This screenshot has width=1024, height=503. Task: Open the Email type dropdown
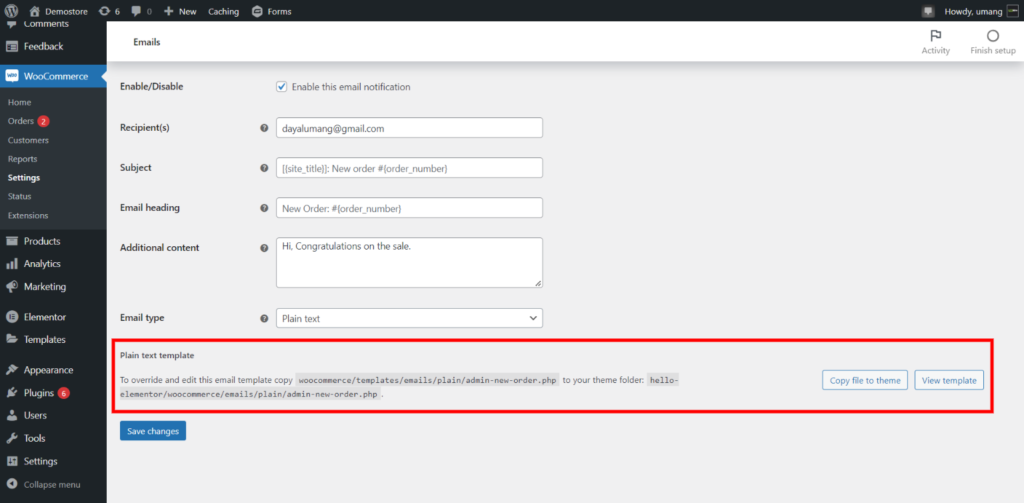pyautogui.click(x=409, y=318)
